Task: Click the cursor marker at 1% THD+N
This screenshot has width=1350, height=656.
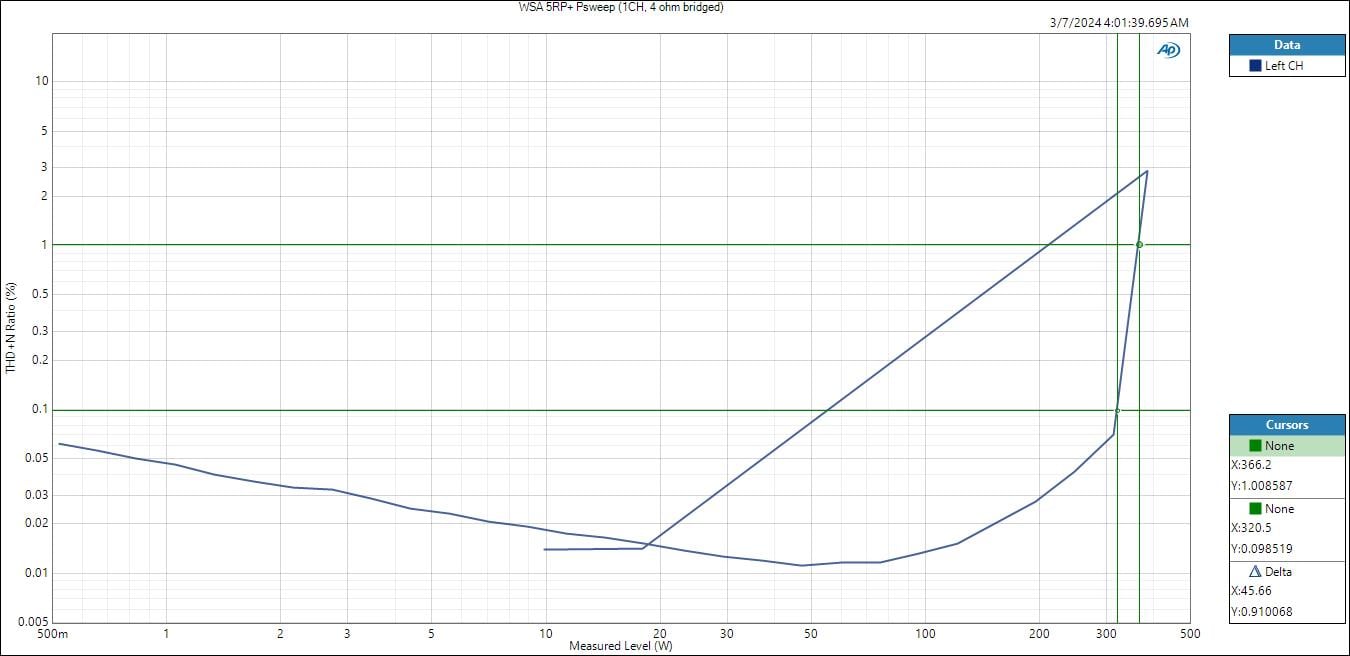Action: [x=1139, y=245]
